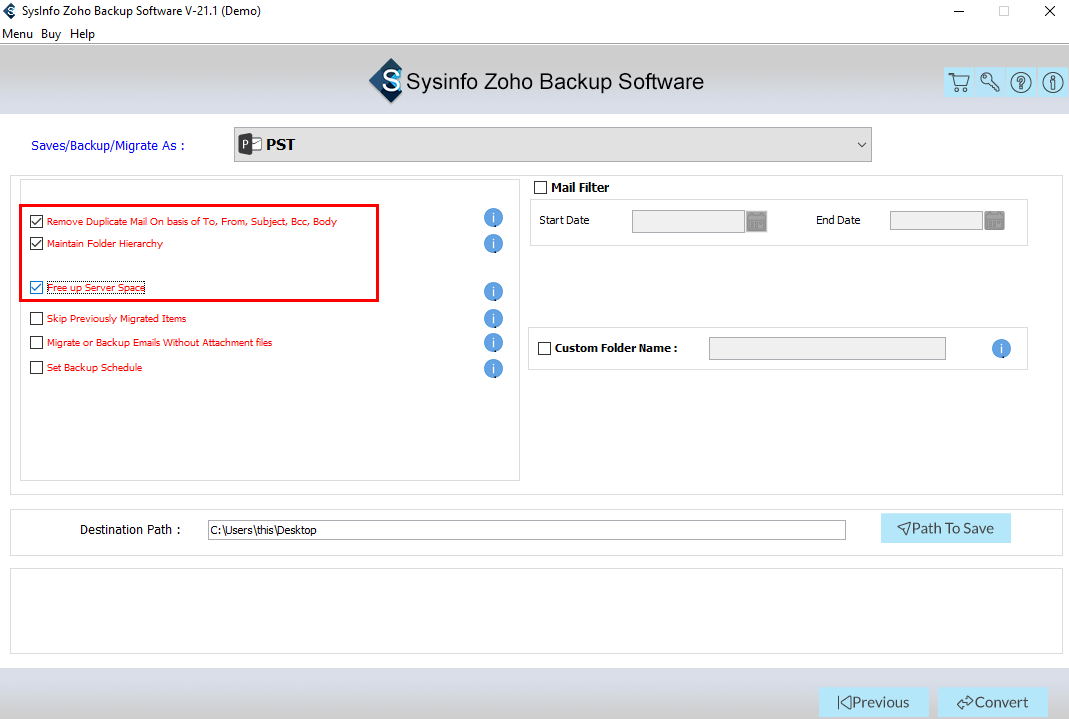This screenshot has width=1069, height=719.
Task: Uncheck Maintain Folder Hierarchy
Action: (37, 243)
